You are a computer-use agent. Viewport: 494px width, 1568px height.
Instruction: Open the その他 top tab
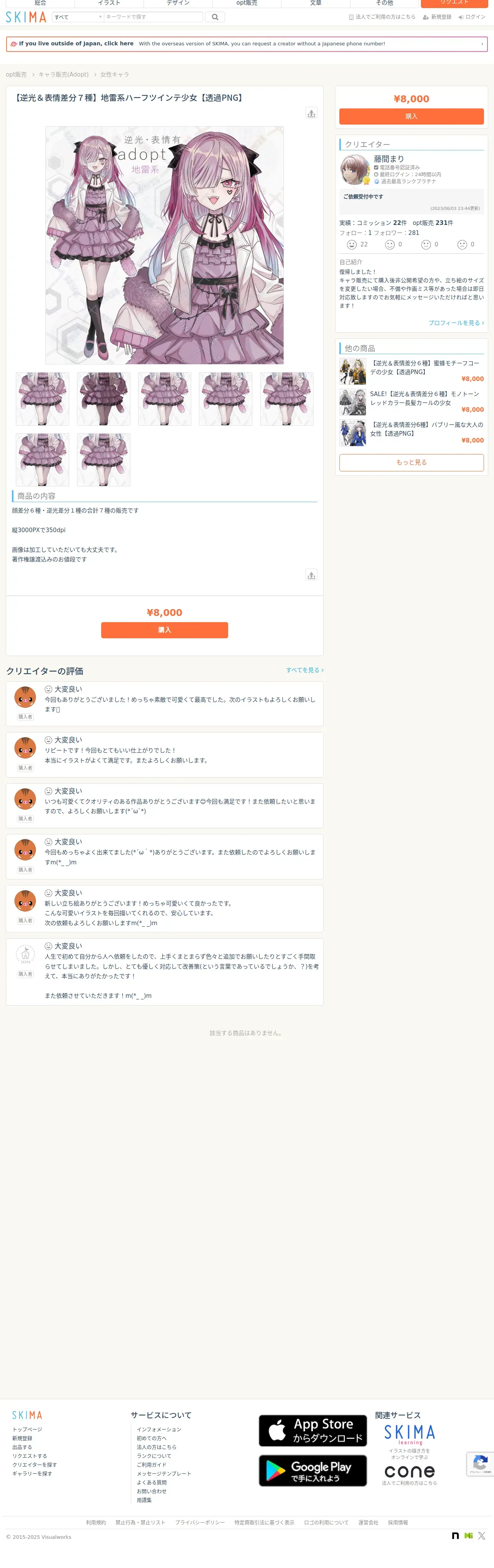coord(384,3)
